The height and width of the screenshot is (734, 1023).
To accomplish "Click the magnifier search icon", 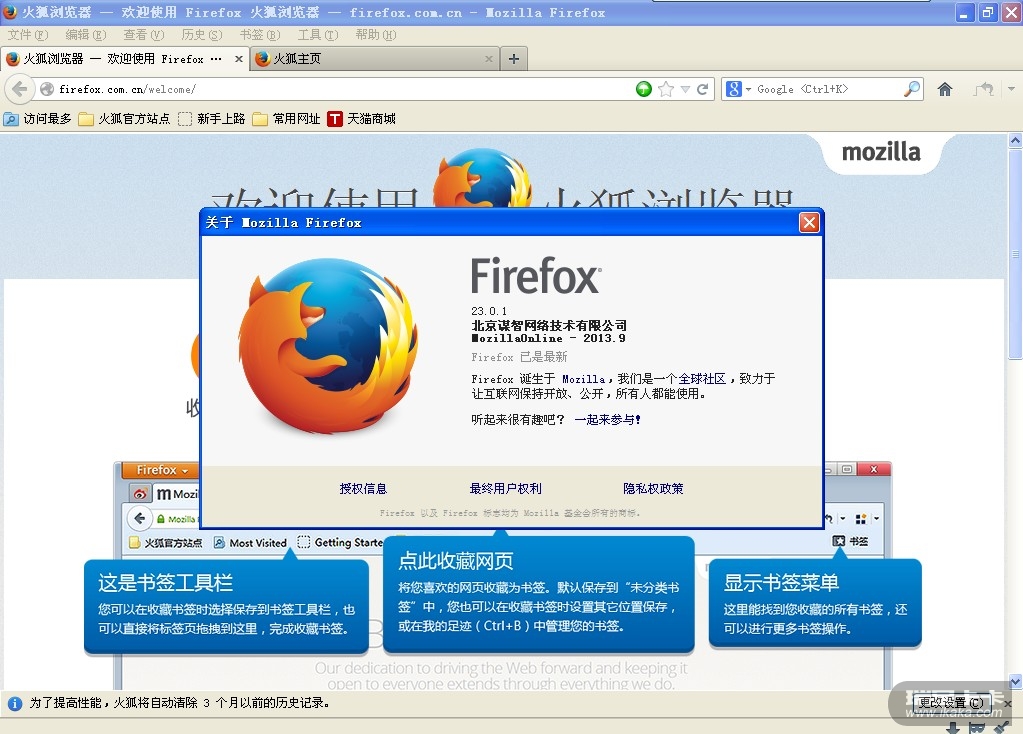I will click(911, 89).
